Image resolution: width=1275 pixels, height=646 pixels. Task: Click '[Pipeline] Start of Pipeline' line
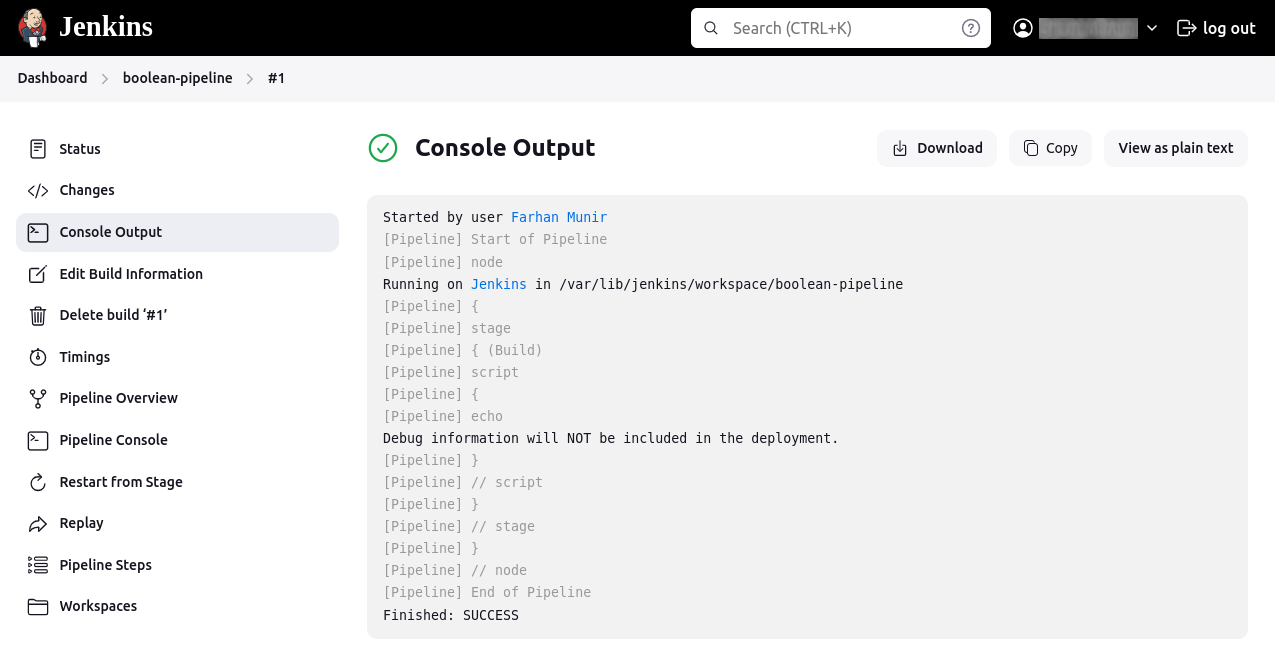click(x=495, y=239)
